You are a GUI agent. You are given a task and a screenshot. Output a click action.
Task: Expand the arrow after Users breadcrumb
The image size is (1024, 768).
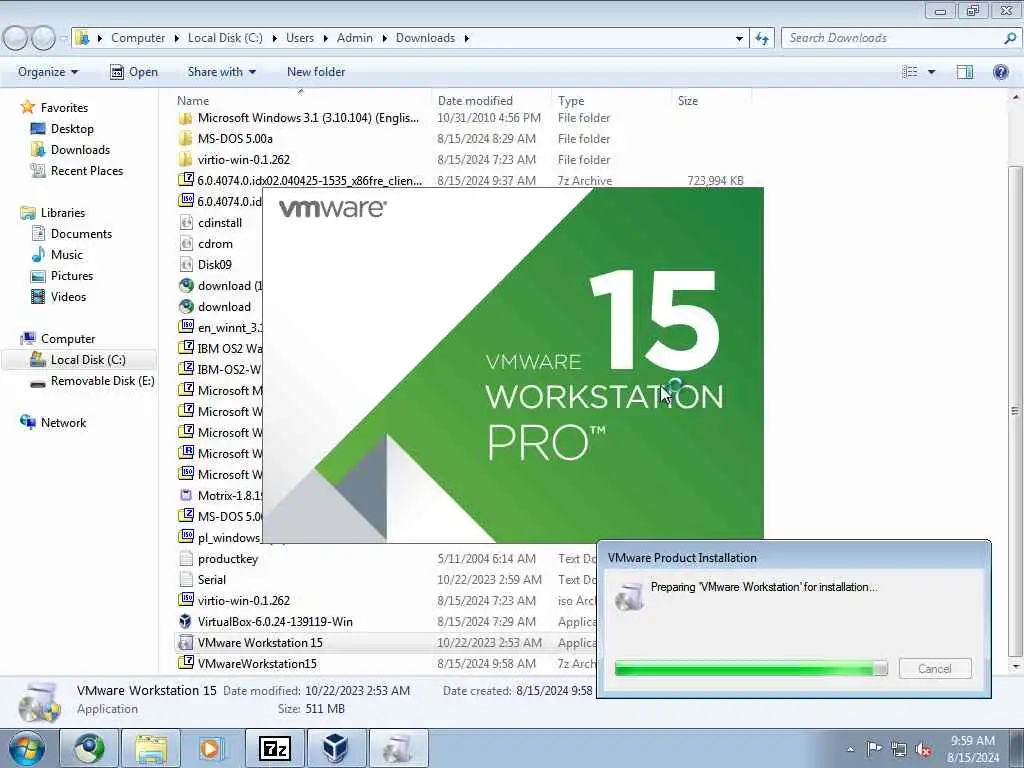(x=325, y=39)
